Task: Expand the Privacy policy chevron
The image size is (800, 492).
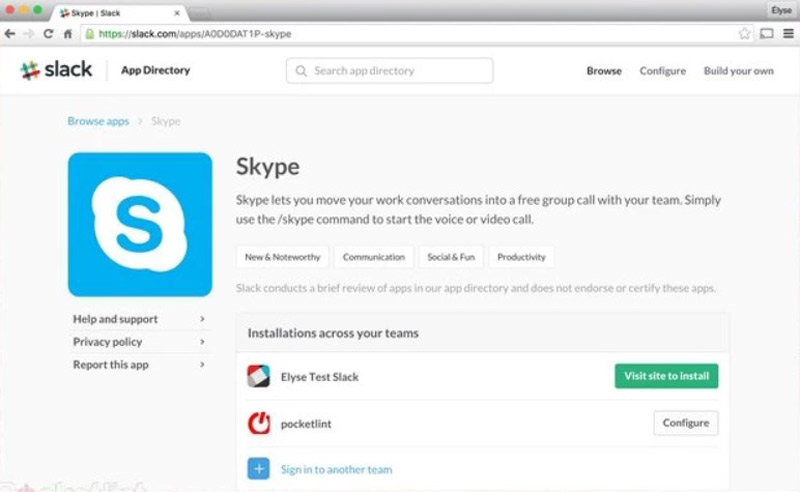Action: [202, 341]
